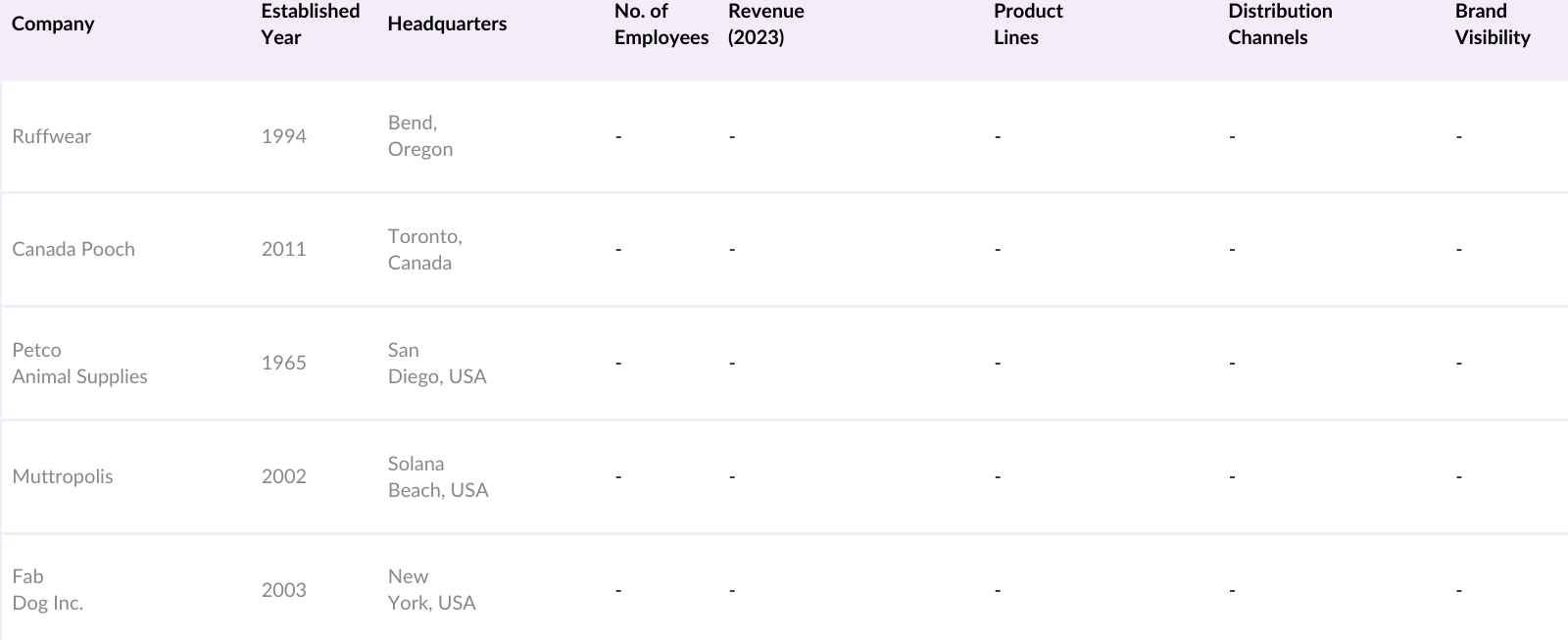Screen dimensions: 1568x640
Task: Select the Revenue (2023) column header
Action: [x=765, y=24]
